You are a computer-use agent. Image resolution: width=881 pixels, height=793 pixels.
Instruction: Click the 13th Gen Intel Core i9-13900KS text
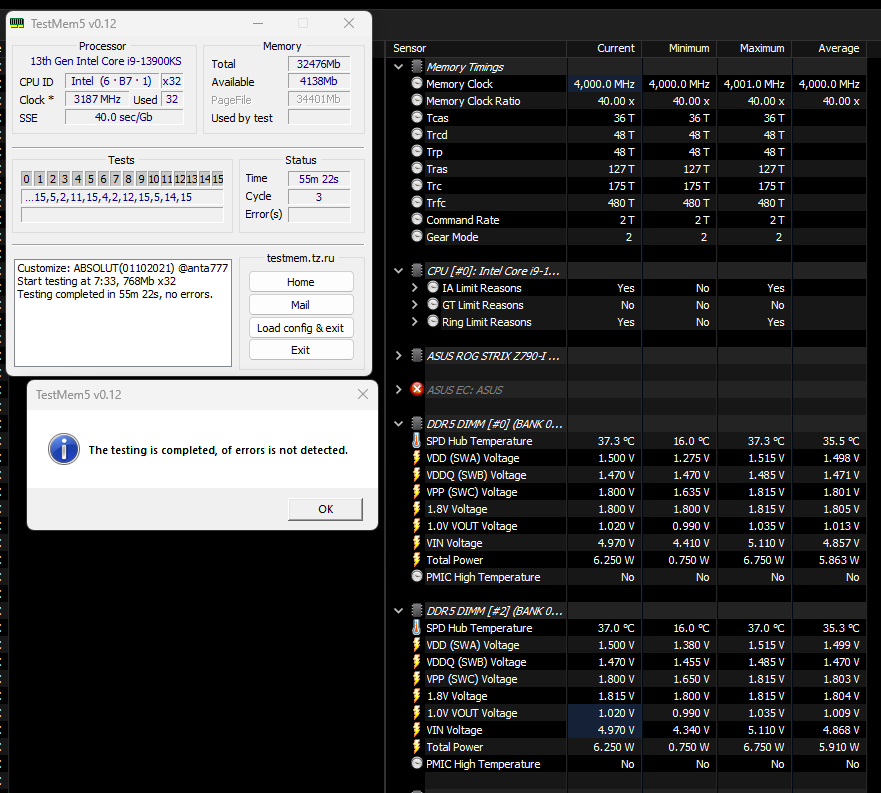click(x=106, y=61)
